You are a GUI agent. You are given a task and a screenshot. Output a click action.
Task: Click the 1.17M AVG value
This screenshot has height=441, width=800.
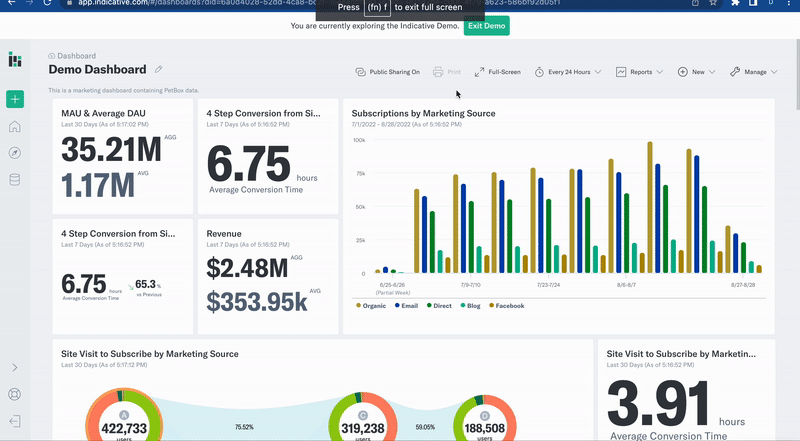(x=98, y=185)
